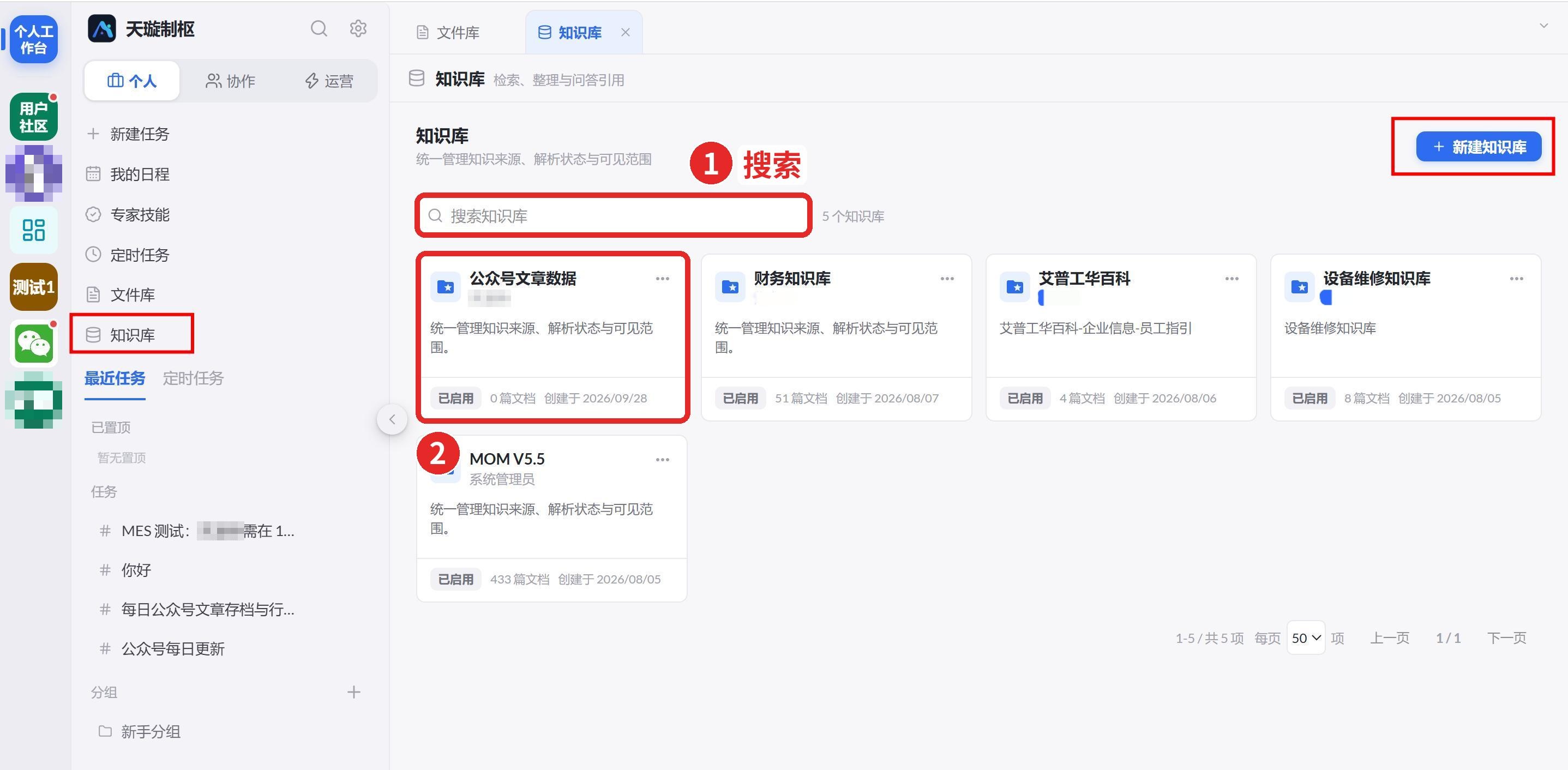
Task: Open the per-page 50 dropdown
Action: point(1306,638)
